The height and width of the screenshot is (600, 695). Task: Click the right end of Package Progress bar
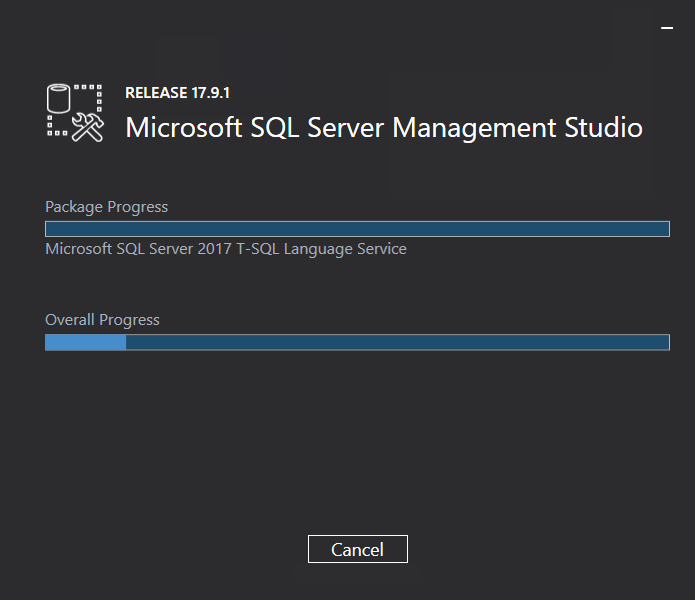coord(665,229)
